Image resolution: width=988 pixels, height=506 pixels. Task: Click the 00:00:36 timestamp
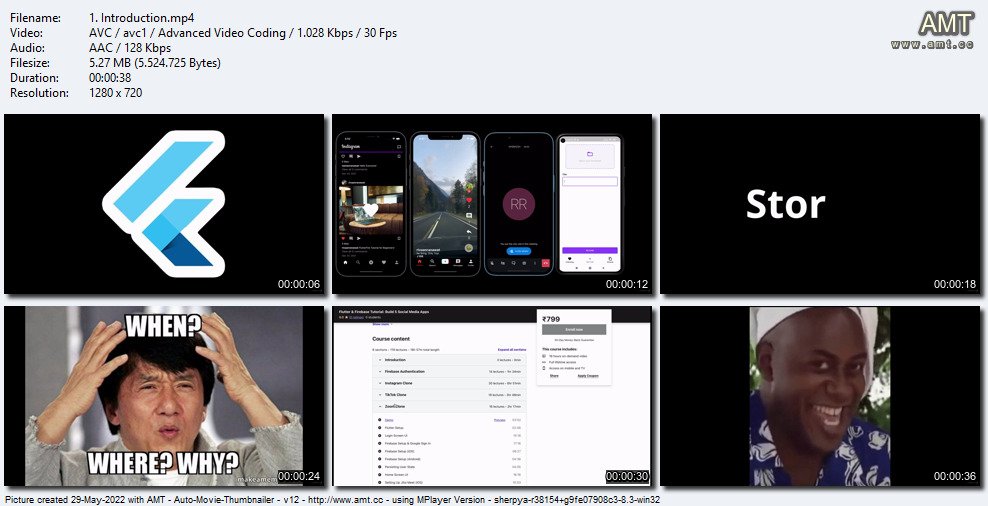click(955, 476)
